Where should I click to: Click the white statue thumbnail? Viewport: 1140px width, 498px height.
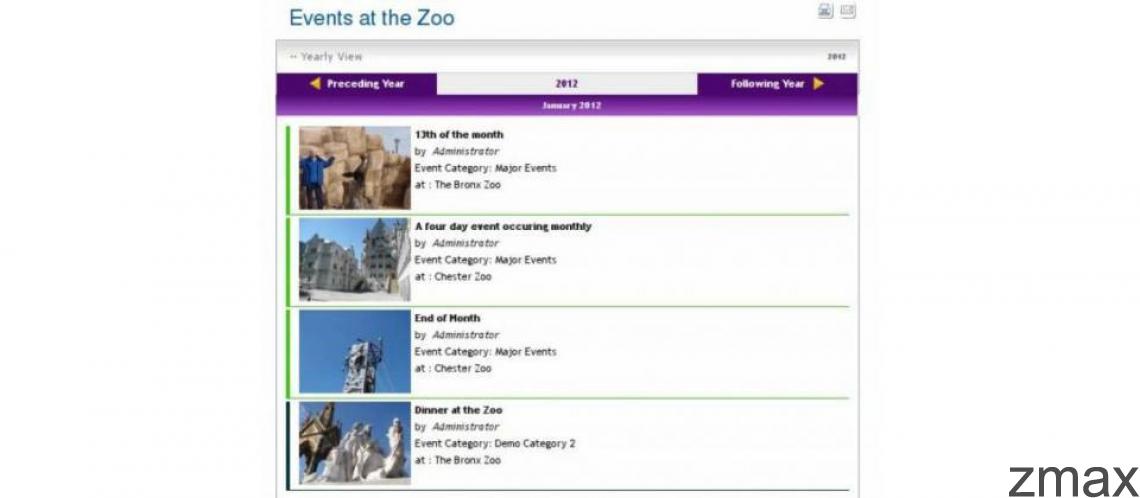tap(354, 443)
